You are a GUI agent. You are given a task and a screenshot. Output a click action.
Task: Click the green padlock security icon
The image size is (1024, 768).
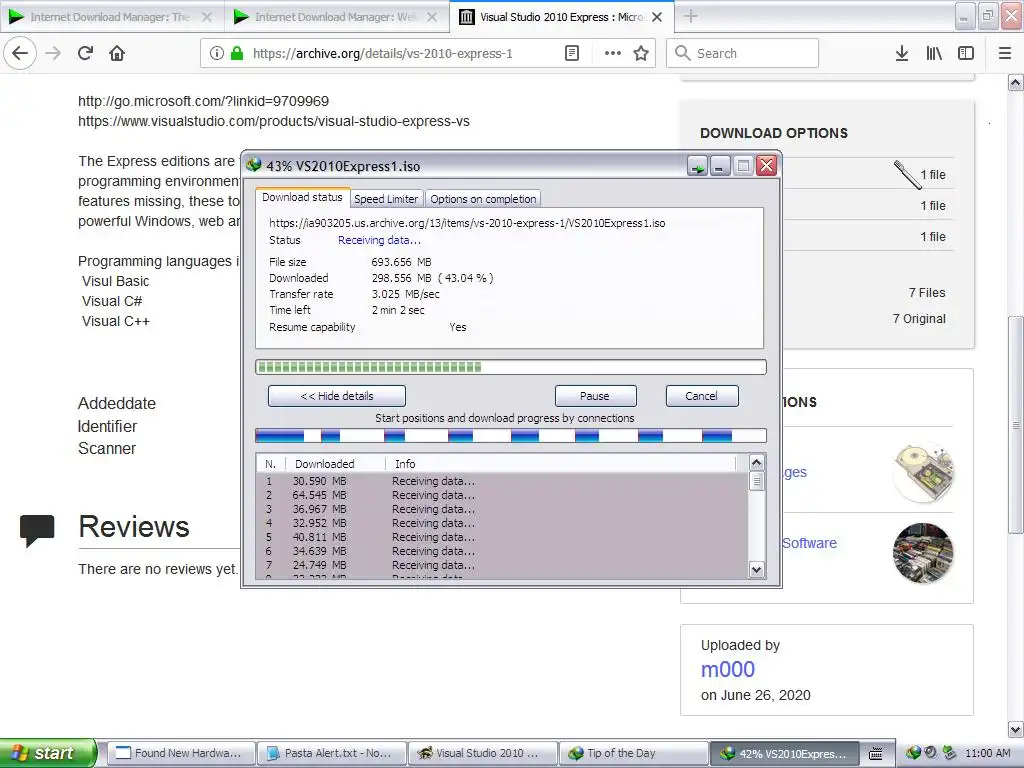(237, 53)
